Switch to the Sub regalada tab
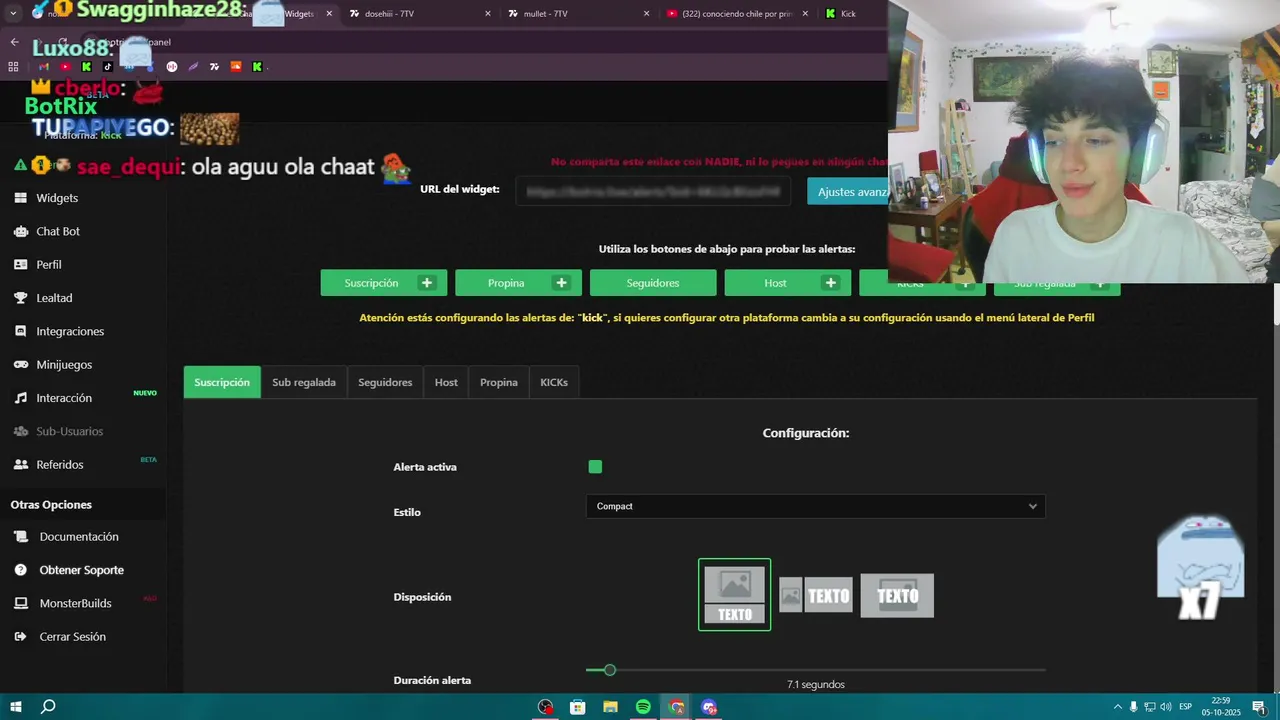This screenshot has width=1280, height=720. tap(304, 382)
